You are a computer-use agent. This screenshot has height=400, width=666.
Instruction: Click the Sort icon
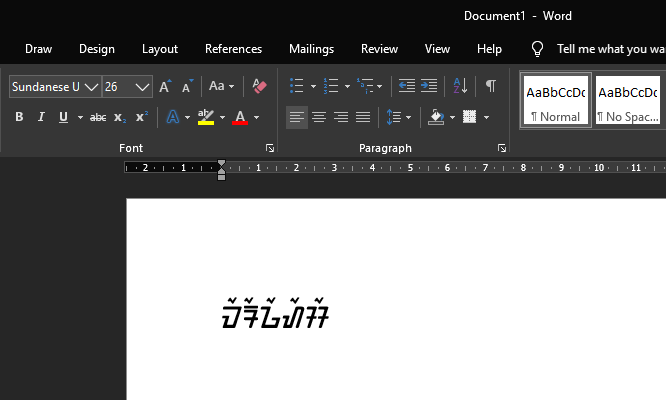click(x=460, y=87)
